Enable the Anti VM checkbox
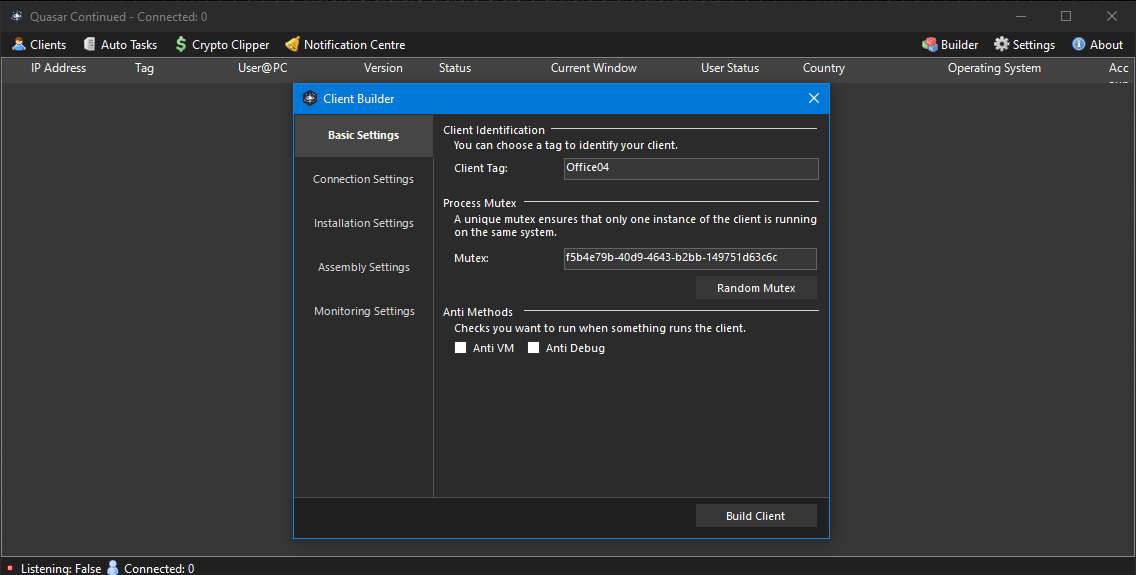 (460, 348)
